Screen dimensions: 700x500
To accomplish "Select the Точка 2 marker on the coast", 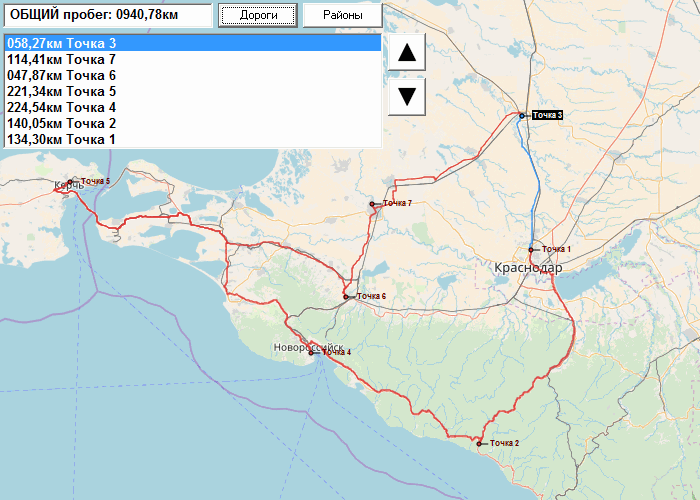I will pyautogui.click(x=479, y=444).
